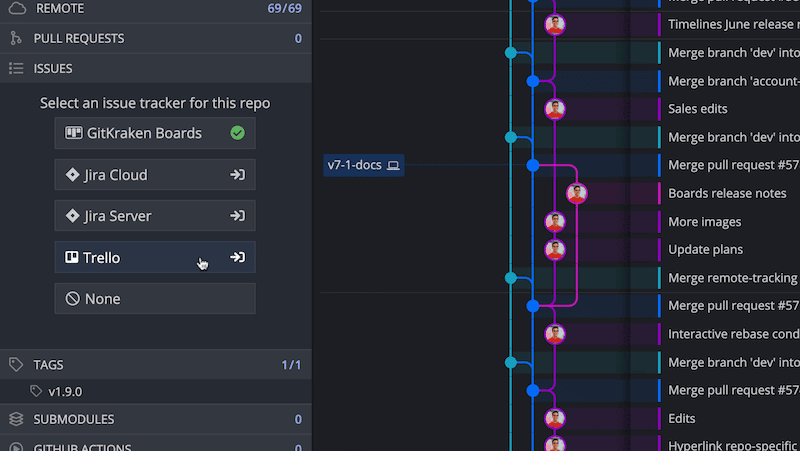Click the v7-1-docs branch label
The width and height of the screenshot is (800, 451).
(x=363, y=165)
